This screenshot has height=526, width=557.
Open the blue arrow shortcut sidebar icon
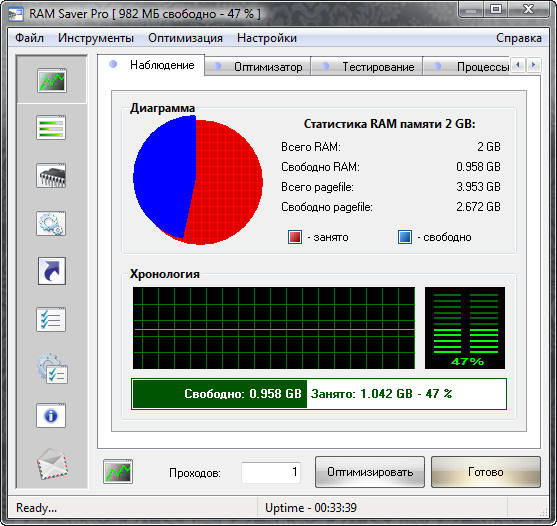click(x=52, y=271)
